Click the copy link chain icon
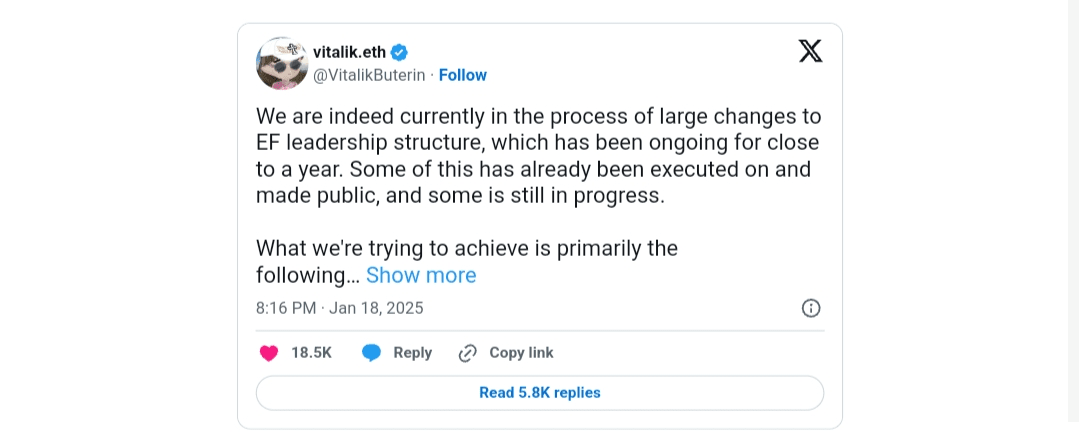 467,353
